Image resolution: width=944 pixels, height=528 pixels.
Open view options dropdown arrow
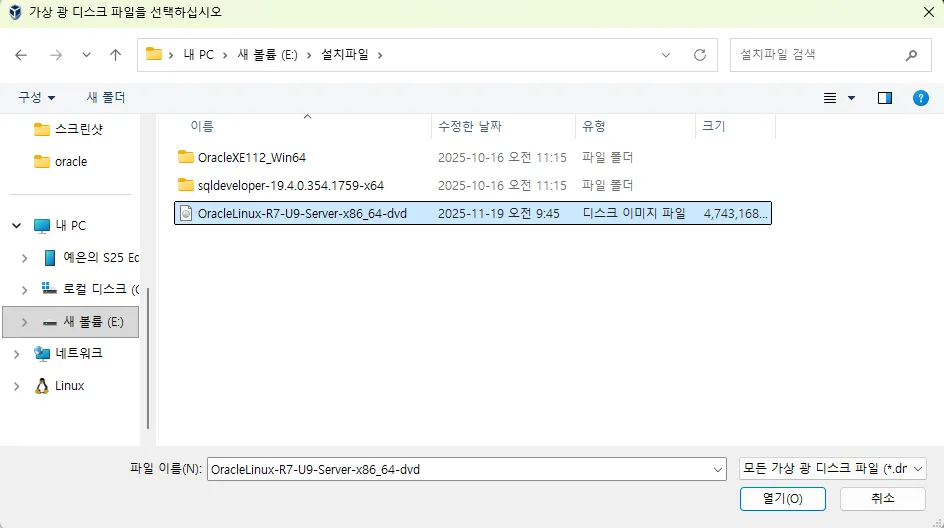coord(851,98)
